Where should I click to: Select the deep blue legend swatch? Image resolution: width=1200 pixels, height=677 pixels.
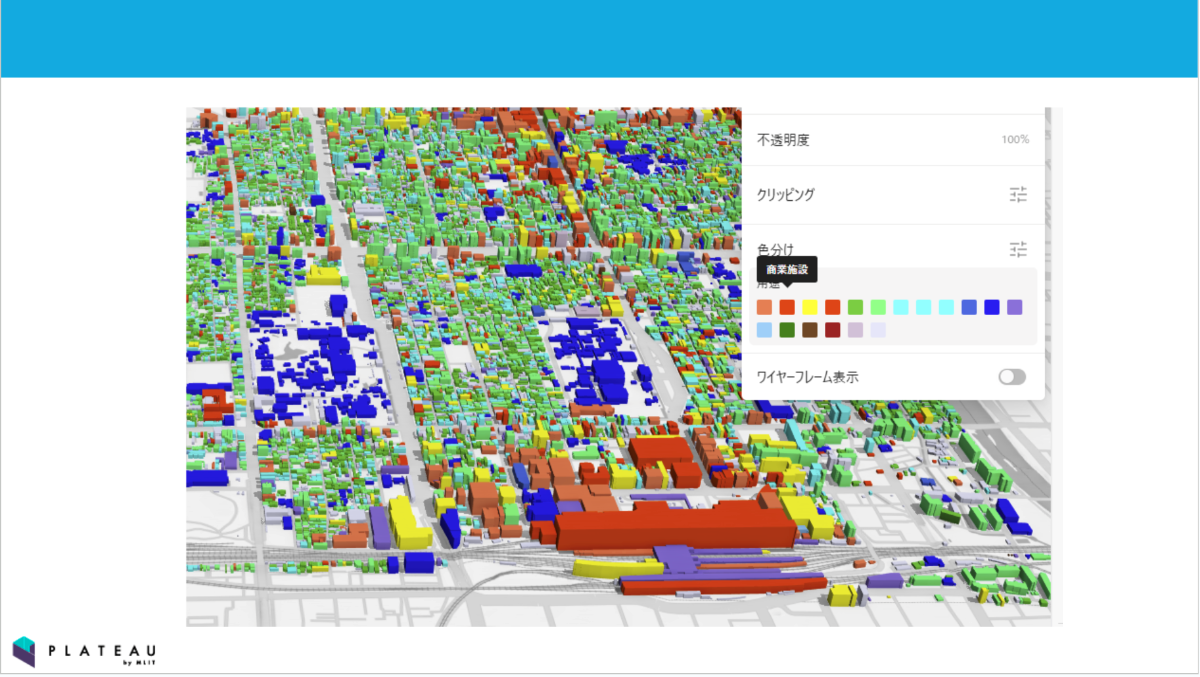coord(992,307)
